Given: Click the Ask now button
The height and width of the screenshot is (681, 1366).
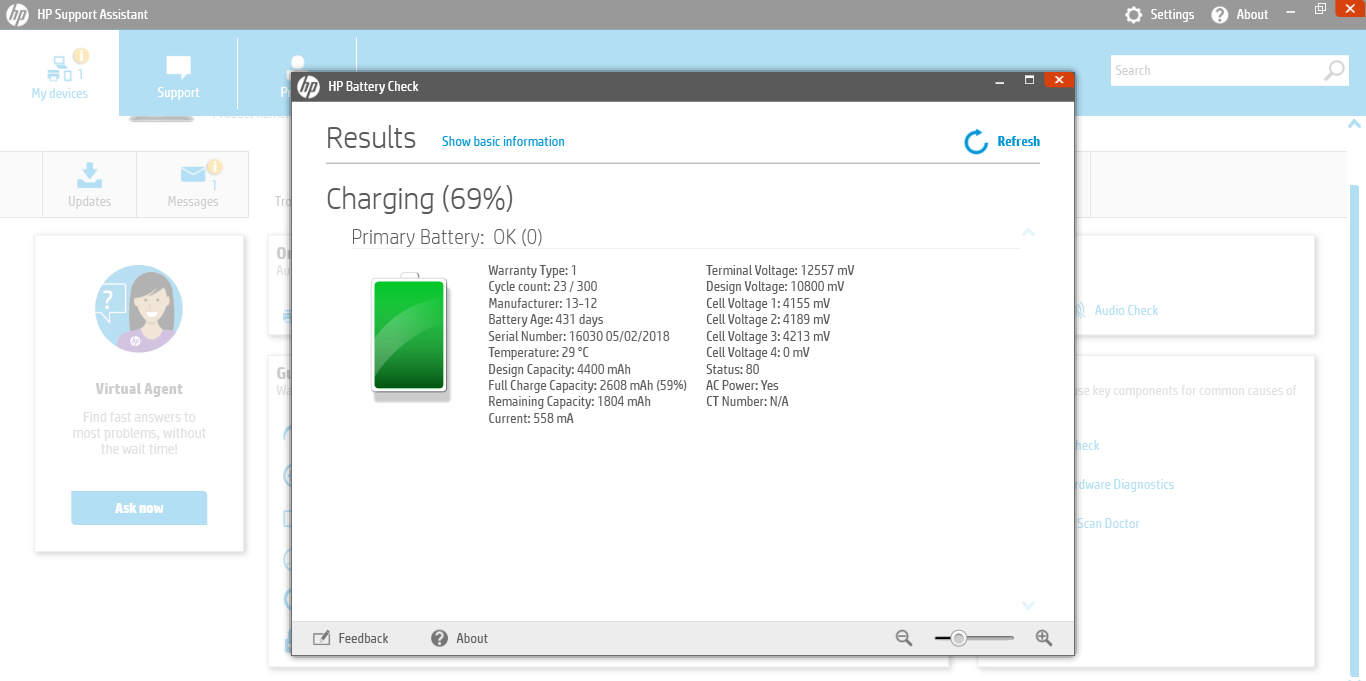Looking at the screenshot, I should pyautogui.click(x=139, y=508).
